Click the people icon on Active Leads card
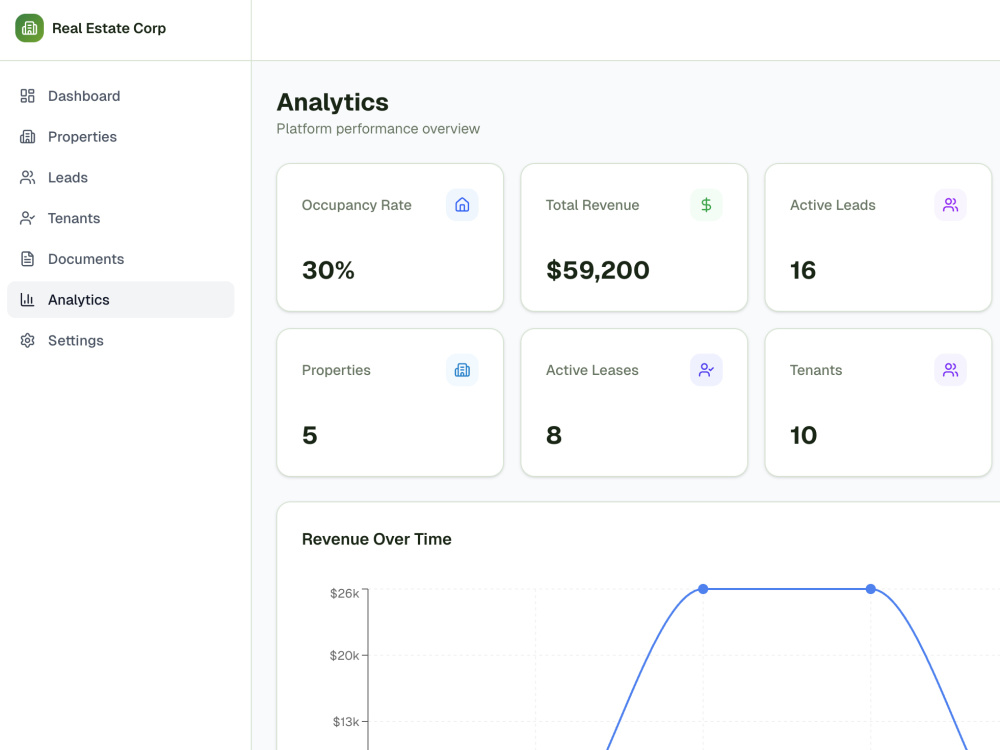1000x750 pixels. (950, 205)
